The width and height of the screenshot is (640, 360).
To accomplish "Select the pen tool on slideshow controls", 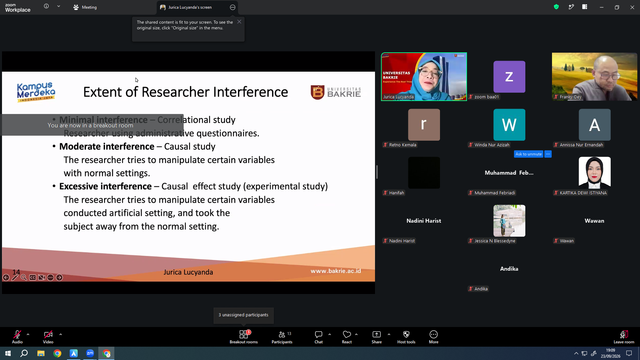I will (x=15, y=278).
